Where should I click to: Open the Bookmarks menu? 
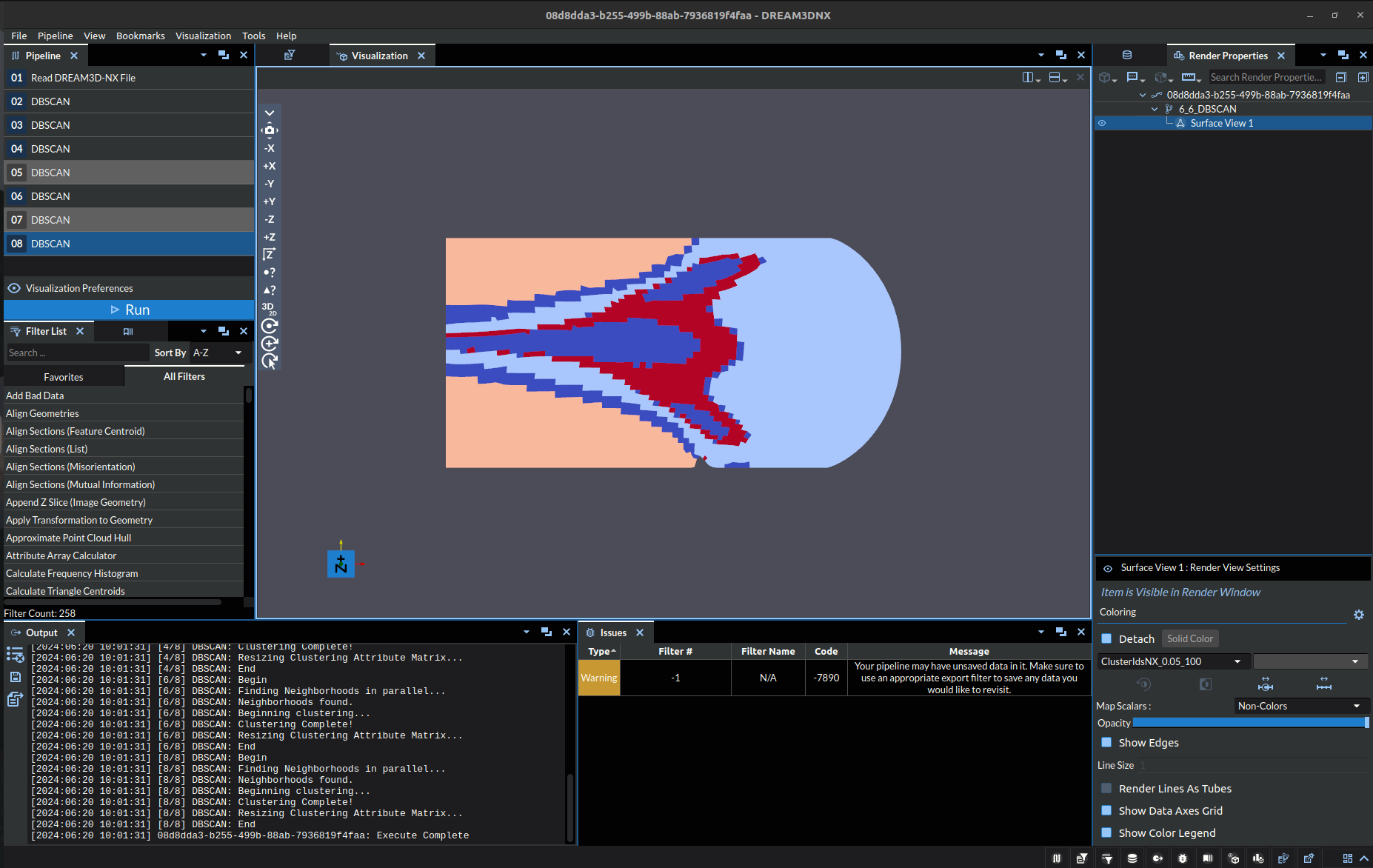coord(140,36)
